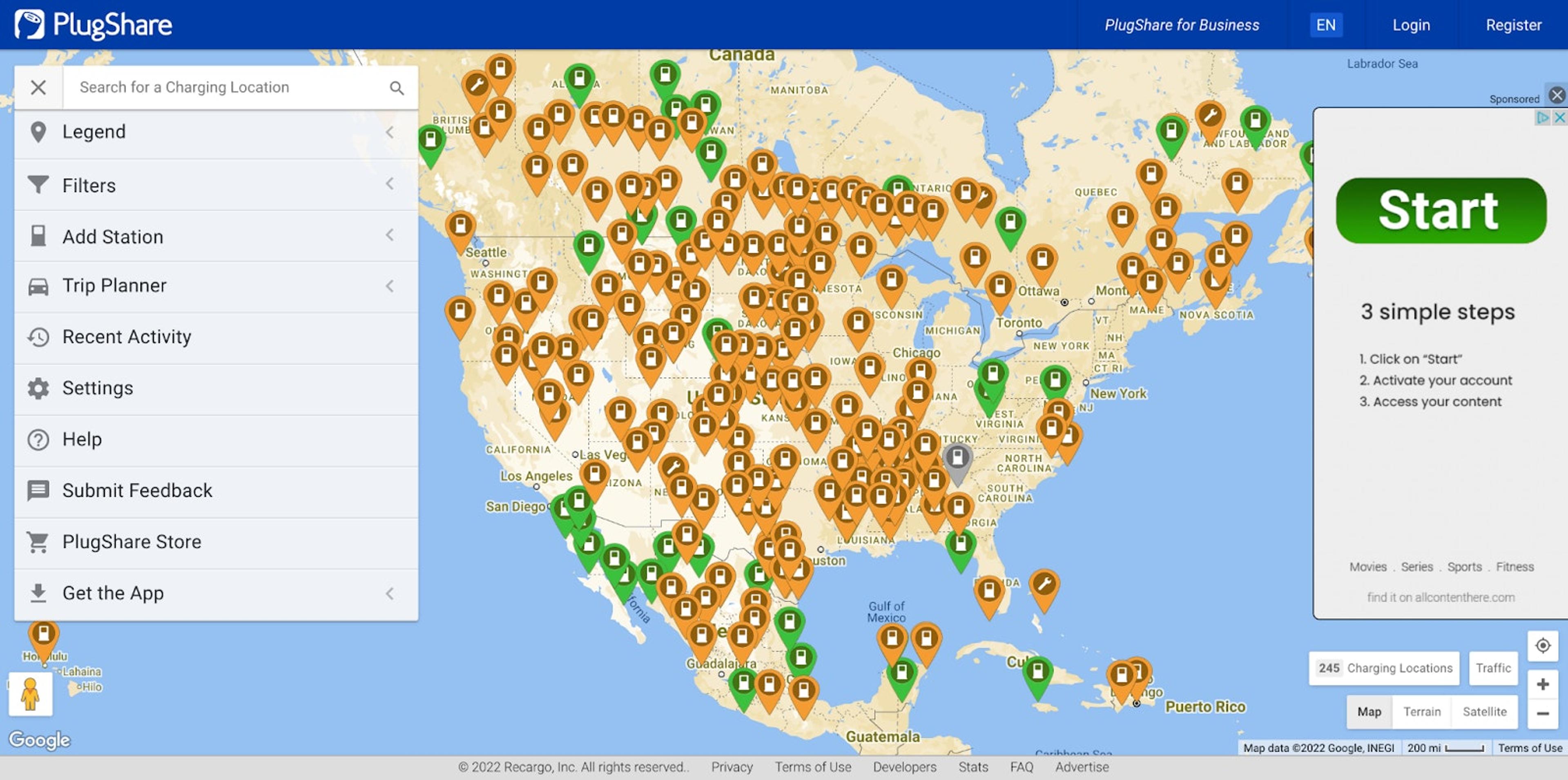Close the sidebar menu with the X
Image resolution: width=1568 pixels, height=780 pixels.
pyautogui.click(x=38, y=88)
